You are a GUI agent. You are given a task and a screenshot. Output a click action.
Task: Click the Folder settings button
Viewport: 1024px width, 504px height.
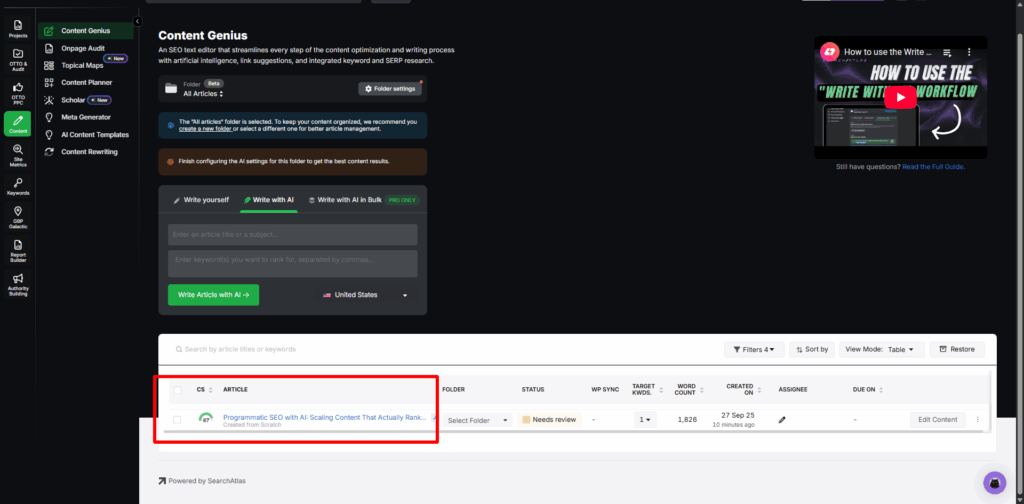(390, 89)
